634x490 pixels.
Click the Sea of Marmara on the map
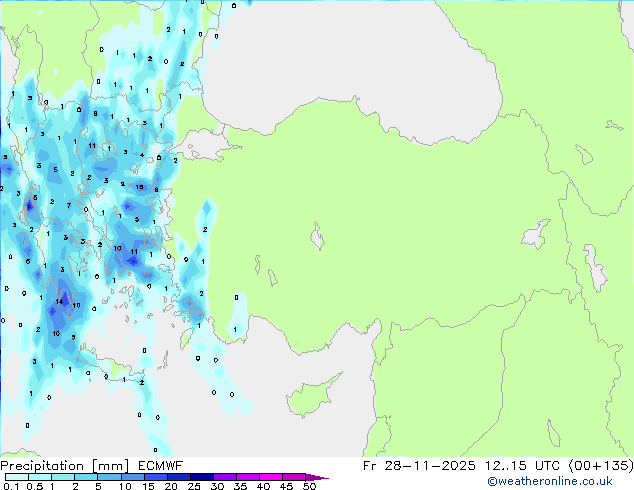coord(204,145)
